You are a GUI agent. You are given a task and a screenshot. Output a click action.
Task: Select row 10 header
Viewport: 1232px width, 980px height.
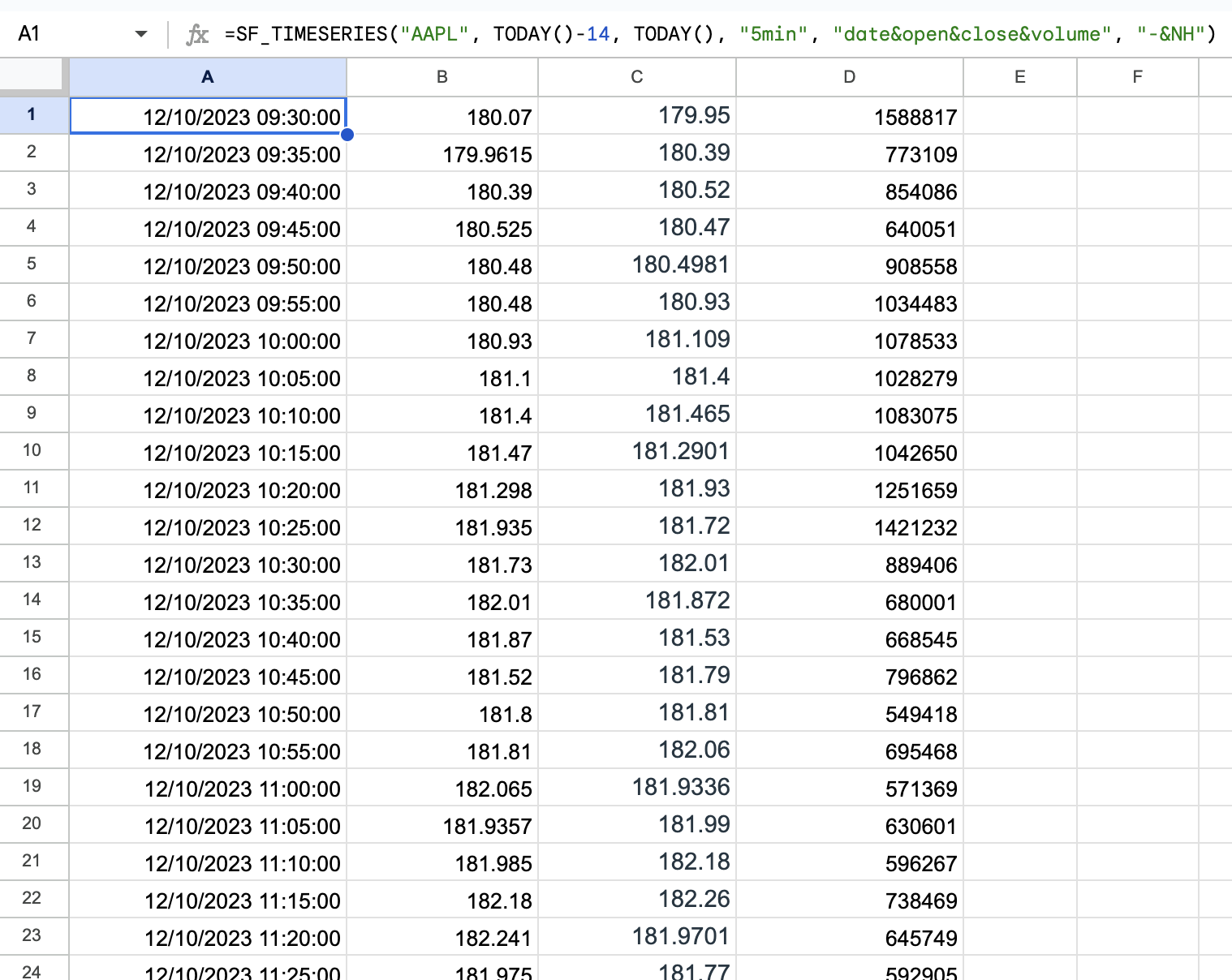pos(34,451)
